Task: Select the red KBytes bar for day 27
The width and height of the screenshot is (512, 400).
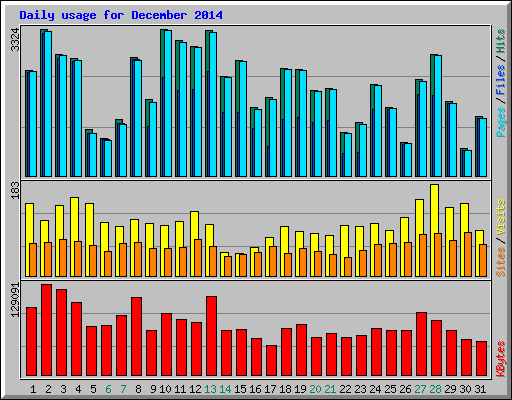Action: coord(421,344)
